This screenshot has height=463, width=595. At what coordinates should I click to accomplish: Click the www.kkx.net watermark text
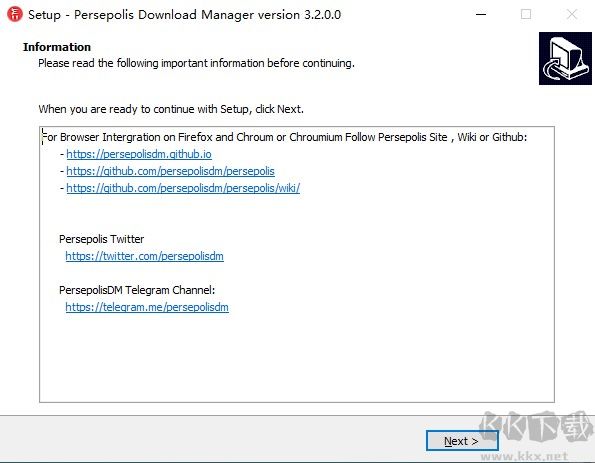pyautogui.click(x=524, y=456)
